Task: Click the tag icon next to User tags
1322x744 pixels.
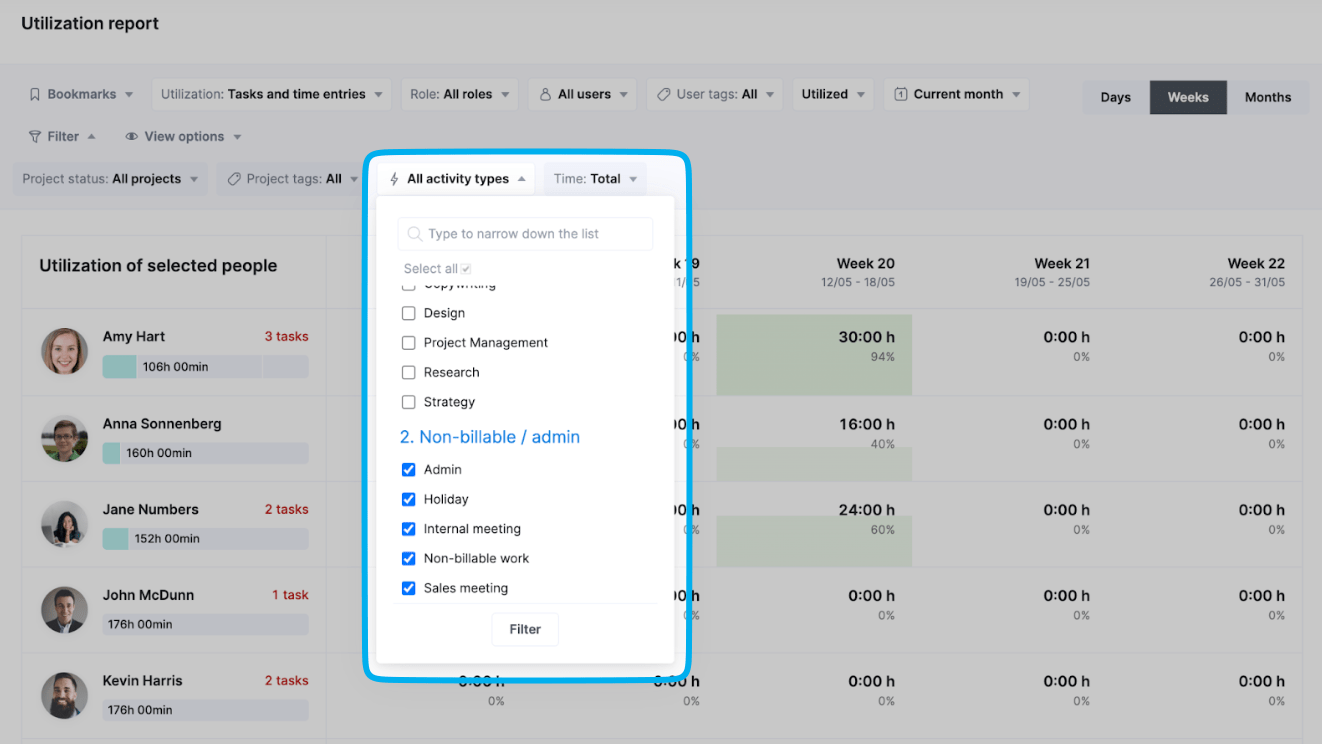Action: coord(663,94)
